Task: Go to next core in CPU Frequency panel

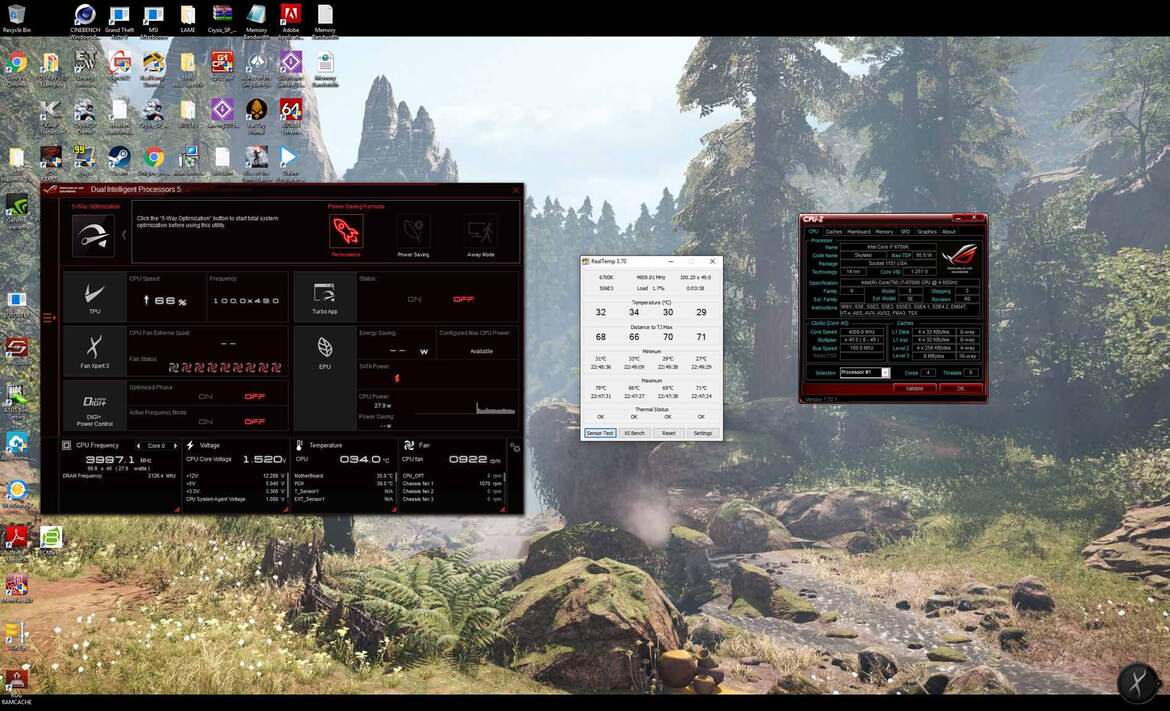Action: click(x=175, y=445)
